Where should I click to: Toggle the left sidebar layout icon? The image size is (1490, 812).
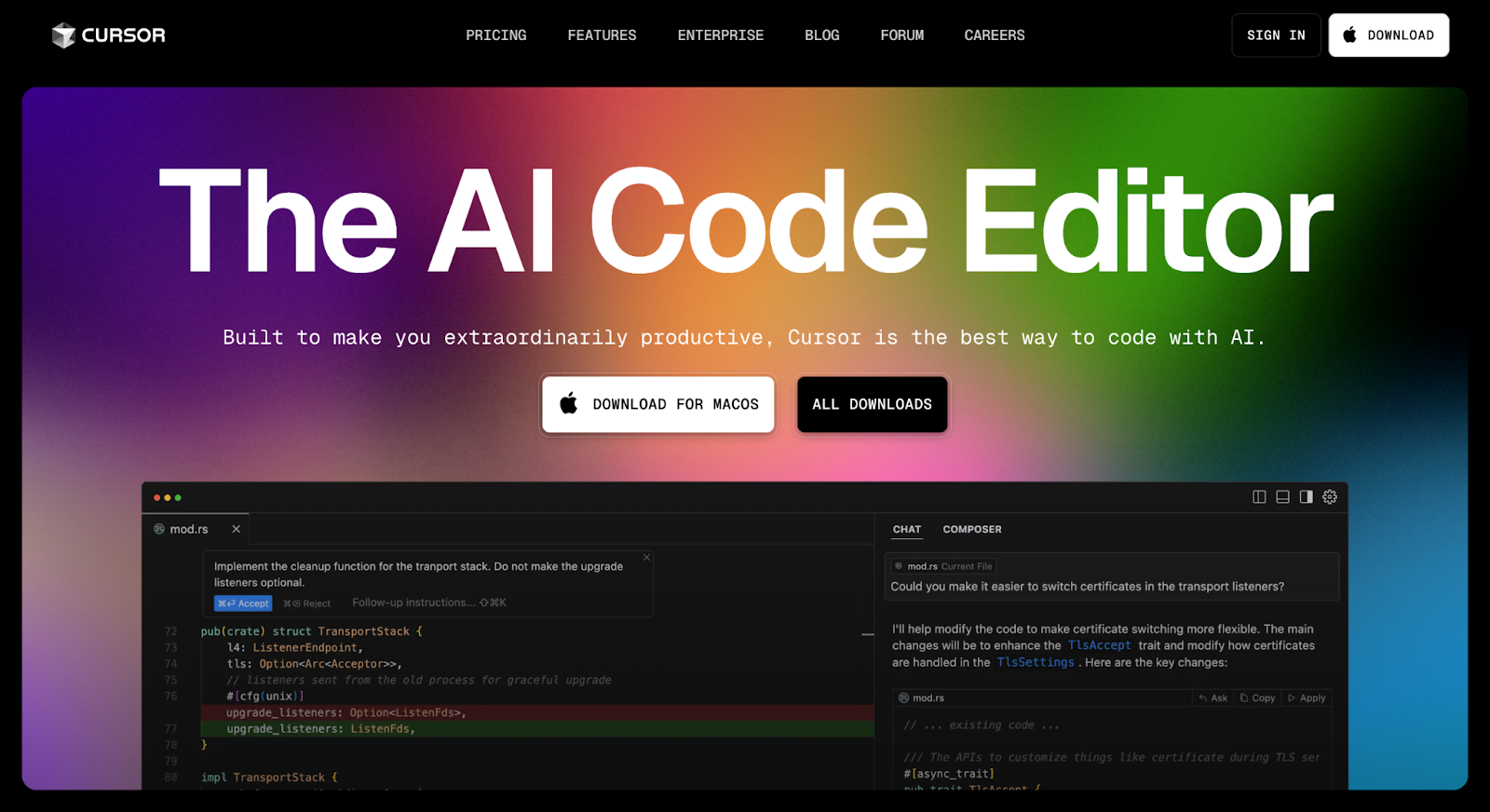(x=1259, y=497)
